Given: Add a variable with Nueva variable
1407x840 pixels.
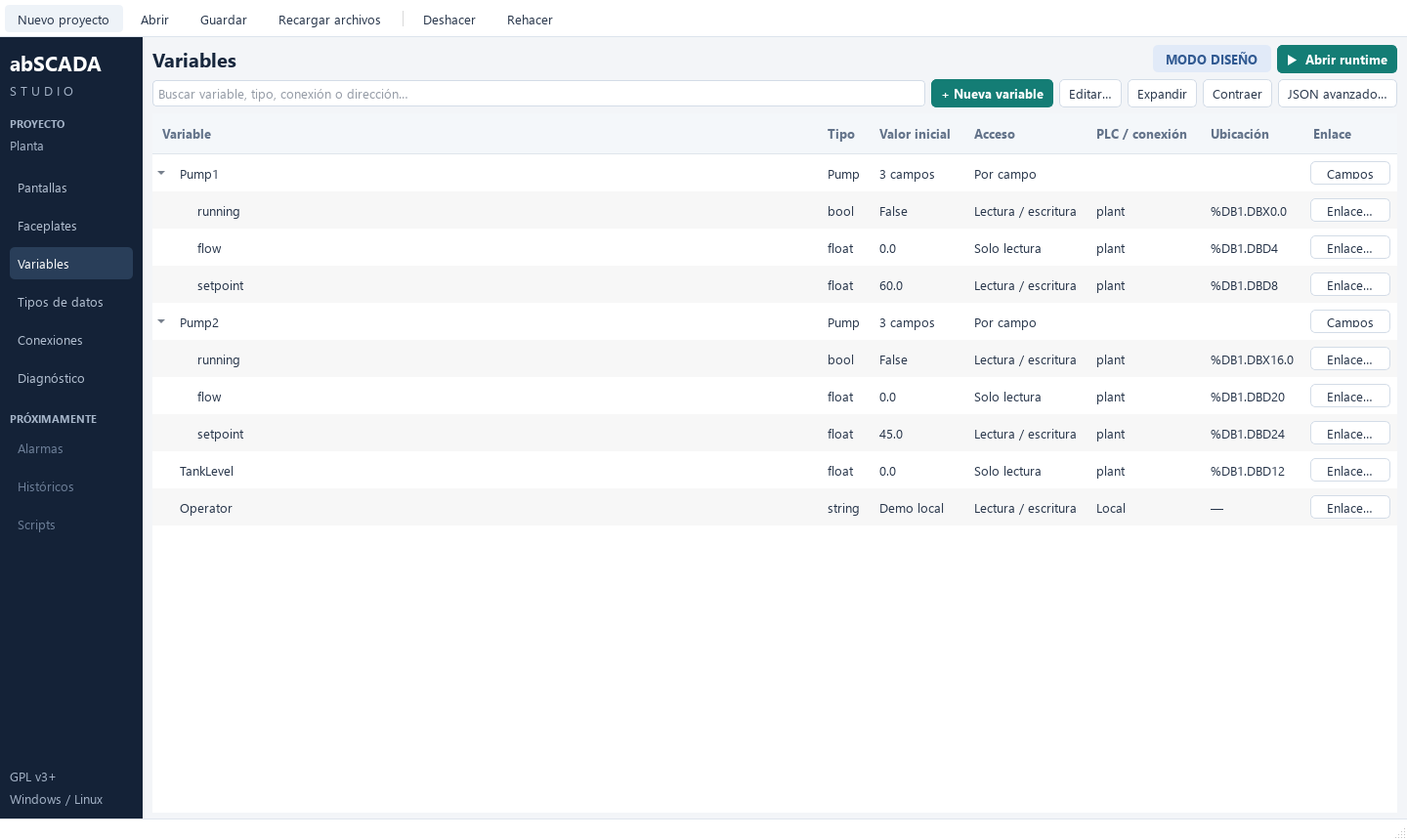Looking at the screenshot, I should [x=992, y=94].
